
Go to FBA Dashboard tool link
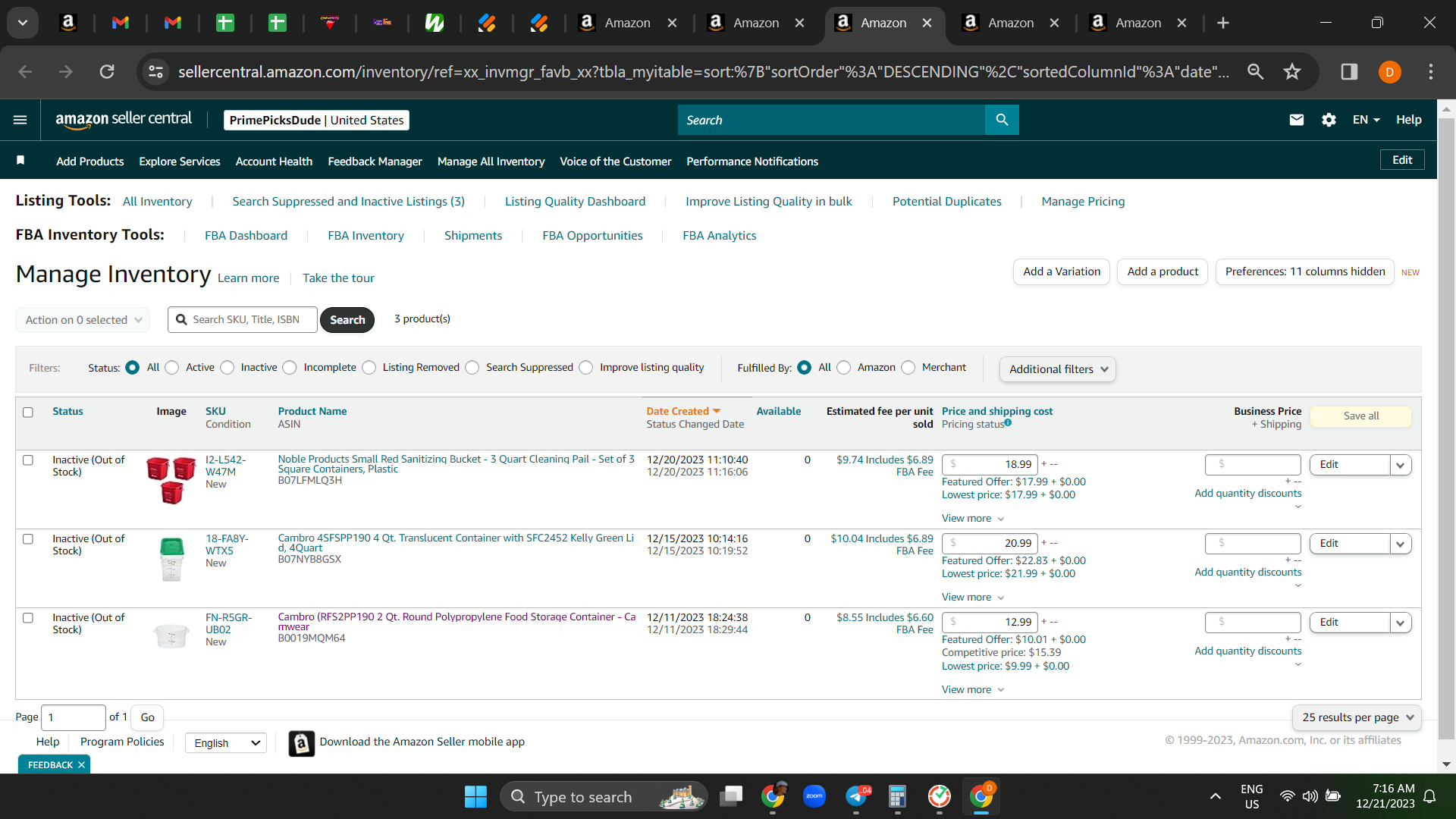click(246, 236)
